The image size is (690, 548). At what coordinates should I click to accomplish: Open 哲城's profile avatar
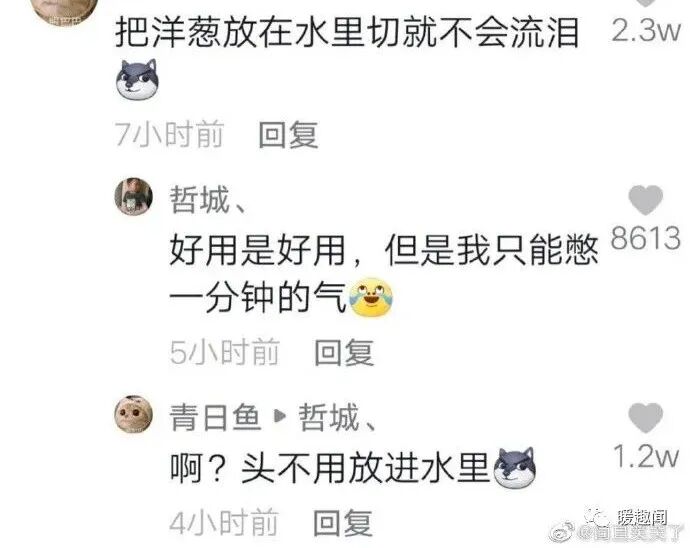pyautogui.click(x=134, y=196)
